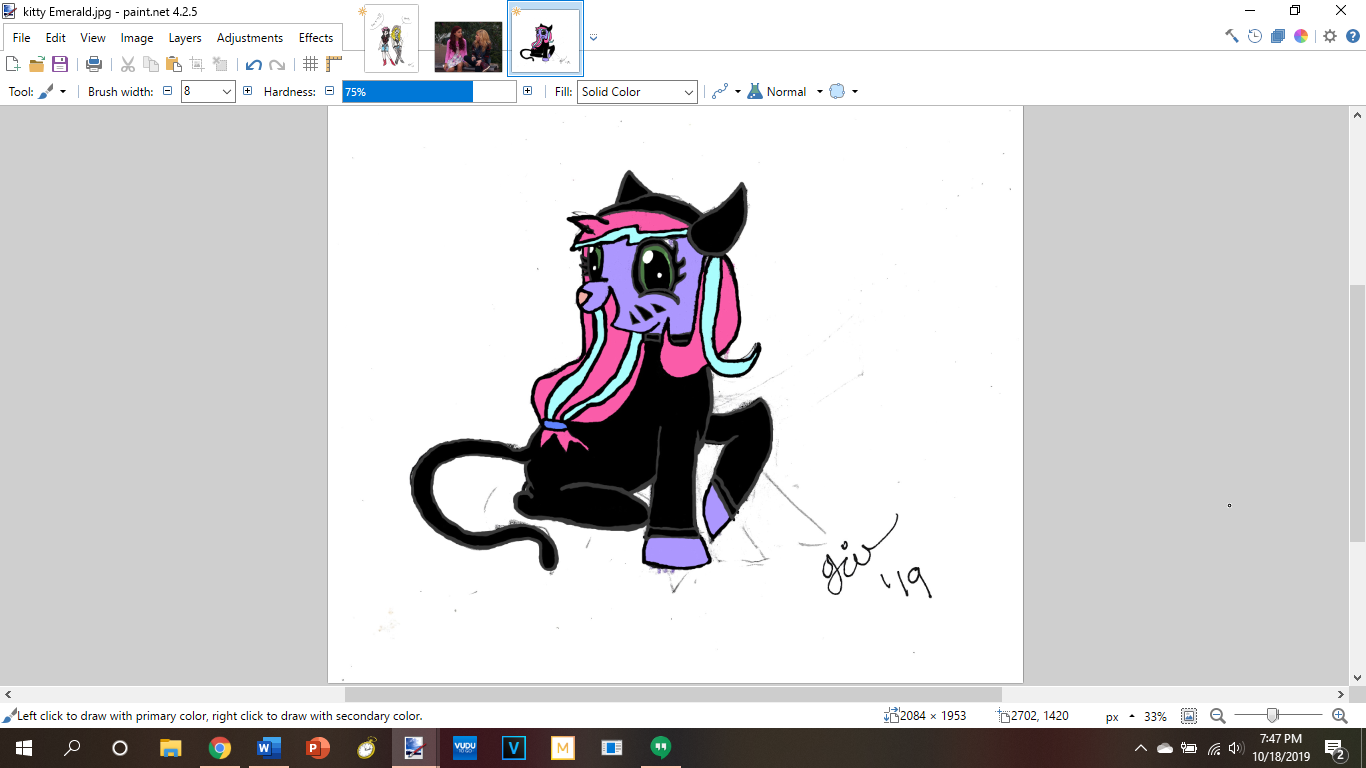Viewport: 1366px width, 768px height.
Task: Open the Normal blend mode dropdown
Action: click(819, 92)
